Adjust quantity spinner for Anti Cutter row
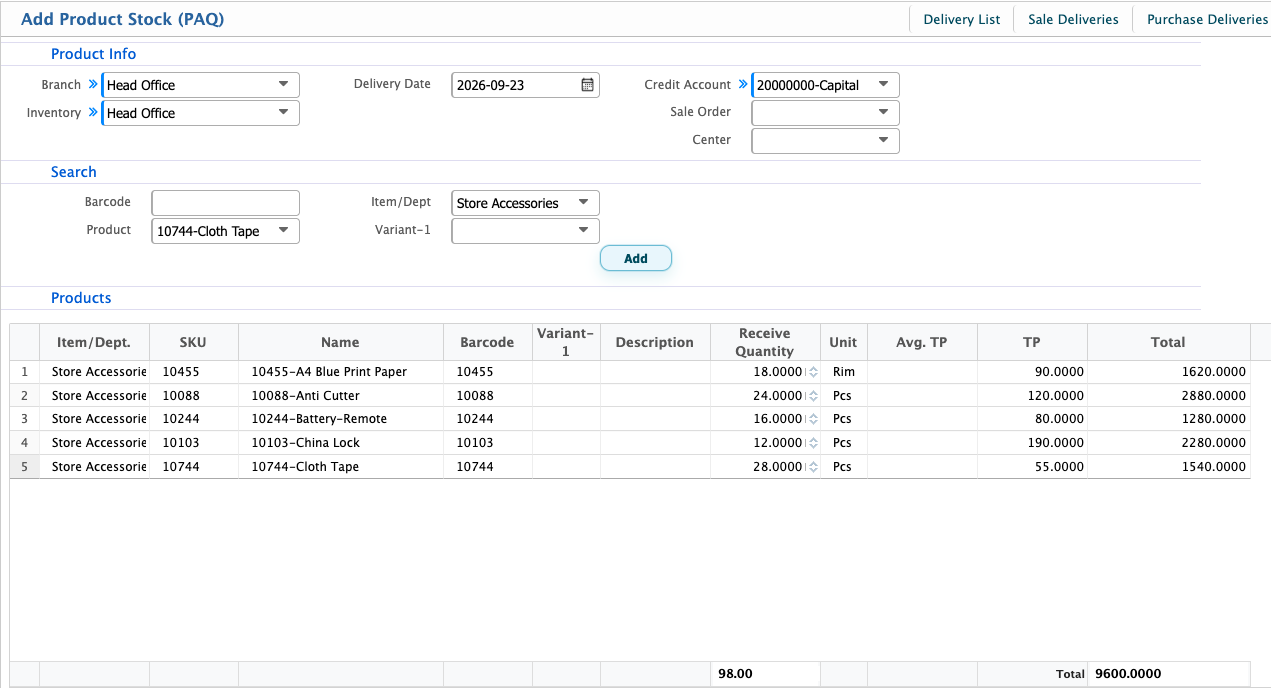Viewport: 1271px width, 688px height. coord(813,396)
